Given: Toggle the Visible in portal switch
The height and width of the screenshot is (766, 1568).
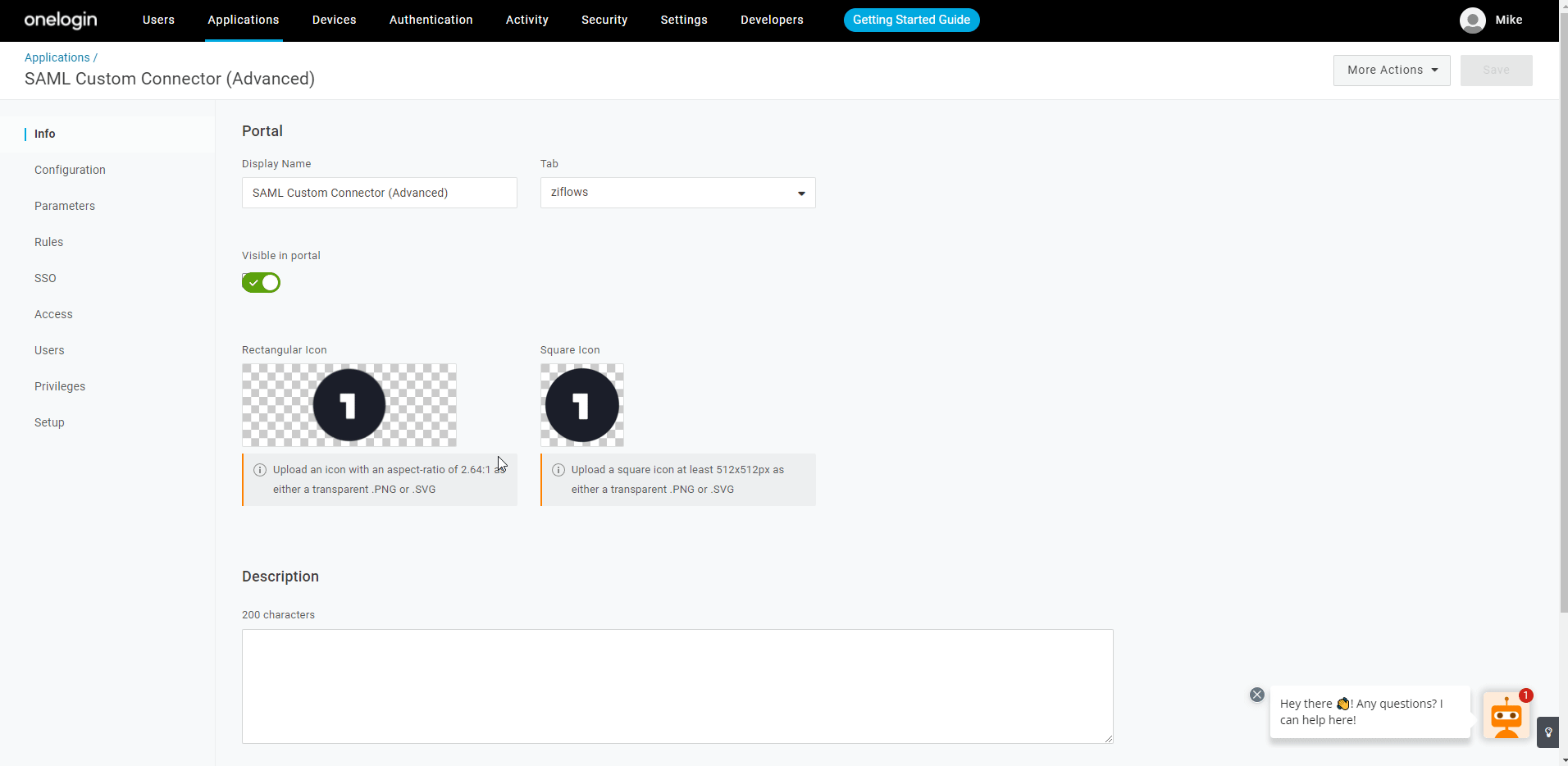Looking at the screenshot, I should click(261, 283).
